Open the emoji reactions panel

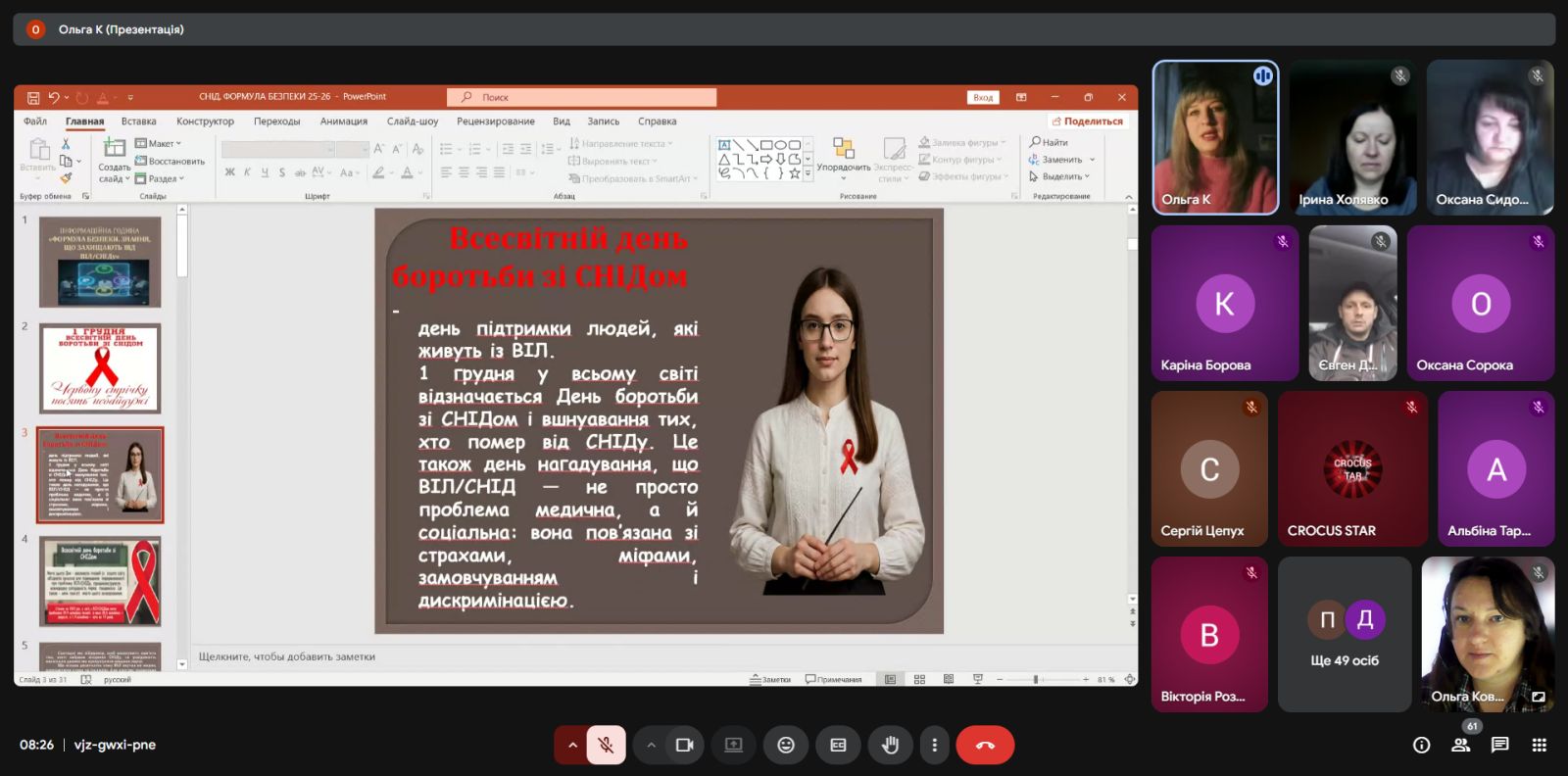[786, 746]
